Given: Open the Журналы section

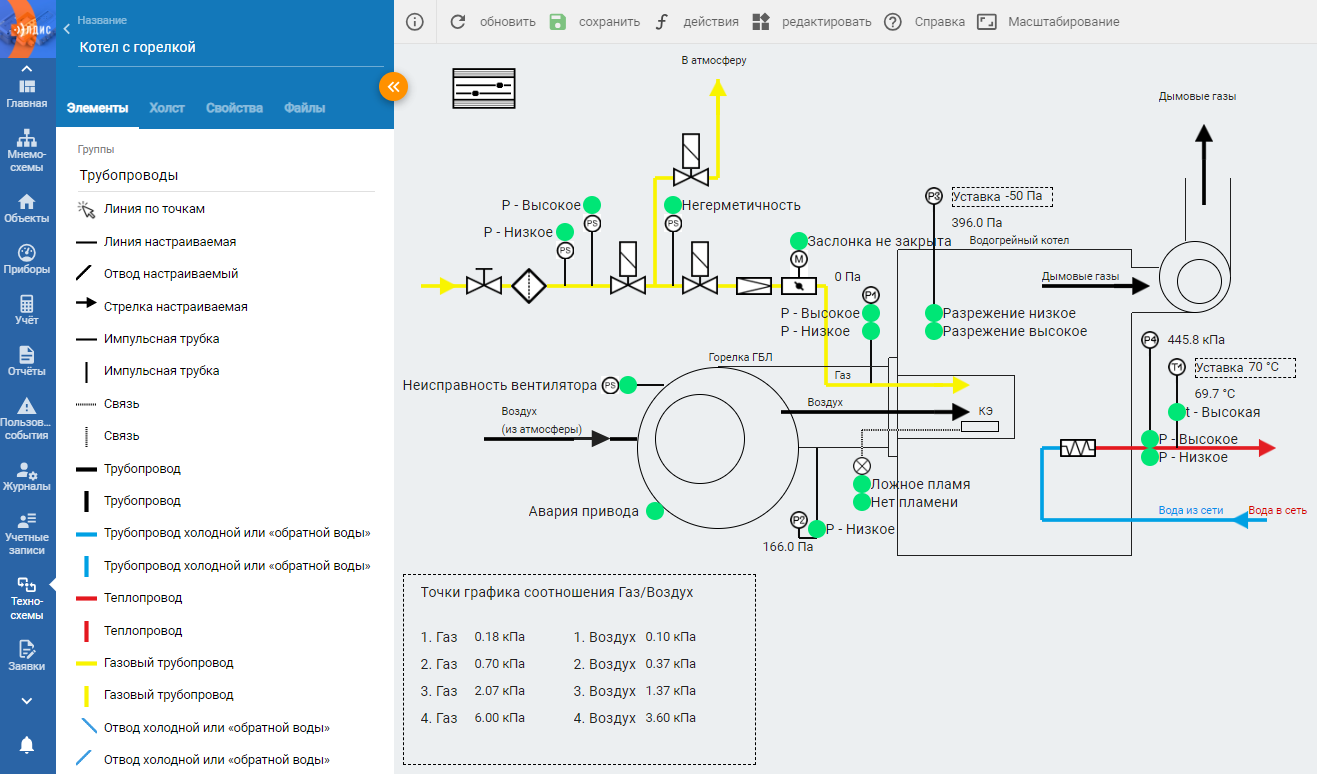Looking at the screenshot, I should click(x=27, y=477).
